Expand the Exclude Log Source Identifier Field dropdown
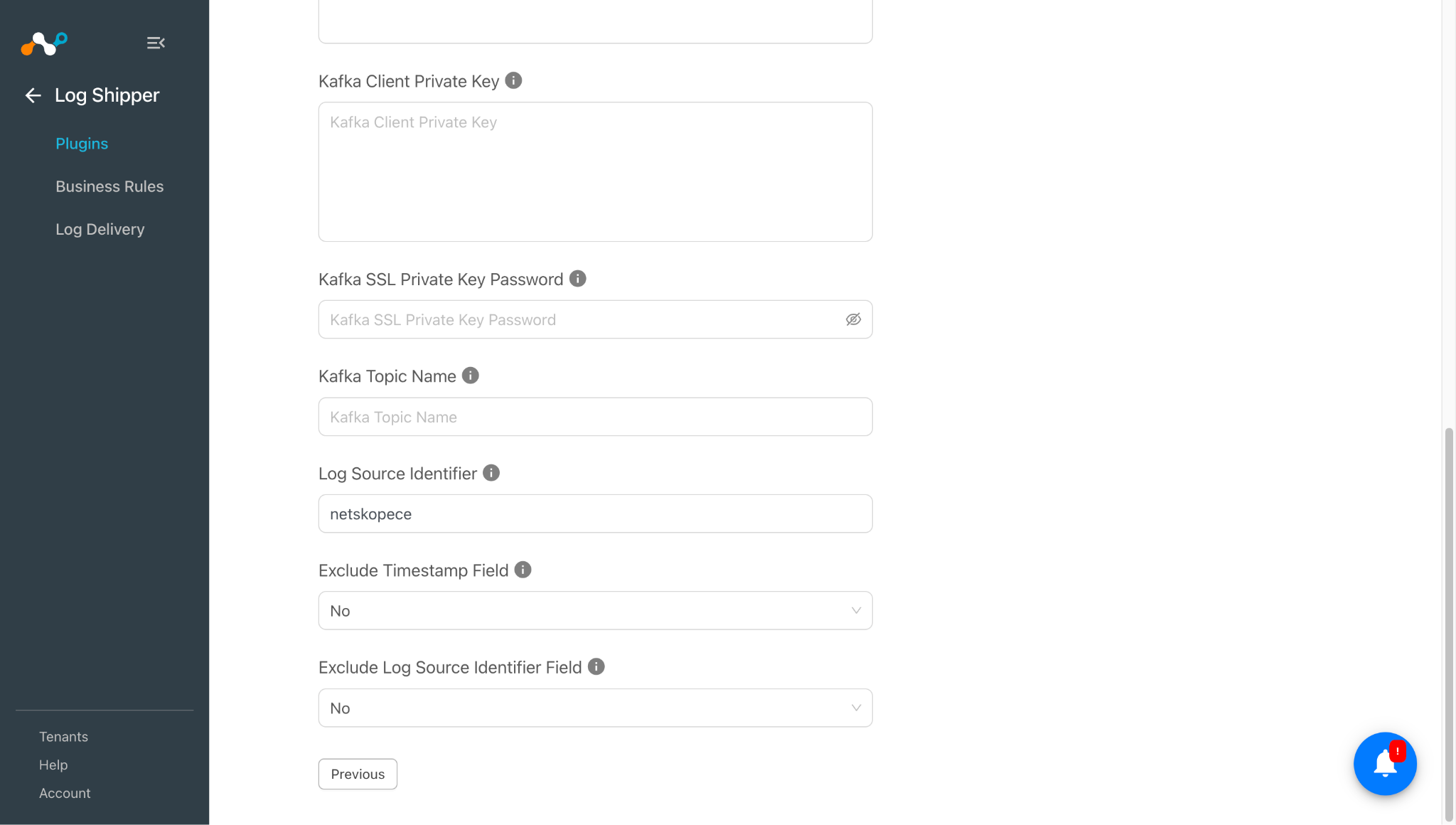Viewport: 1456px width, 825px height. [x=595, y=708]
